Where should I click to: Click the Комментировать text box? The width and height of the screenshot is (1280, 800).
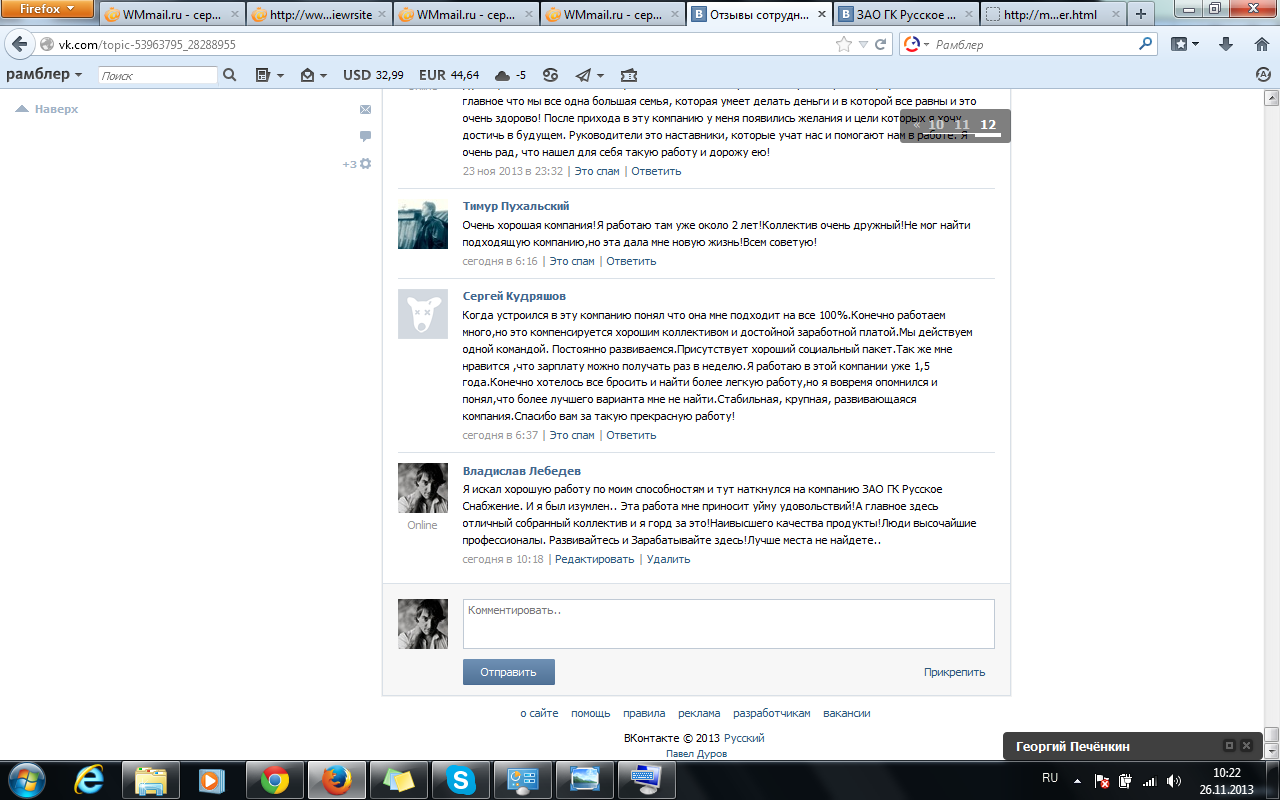[728, 624]
